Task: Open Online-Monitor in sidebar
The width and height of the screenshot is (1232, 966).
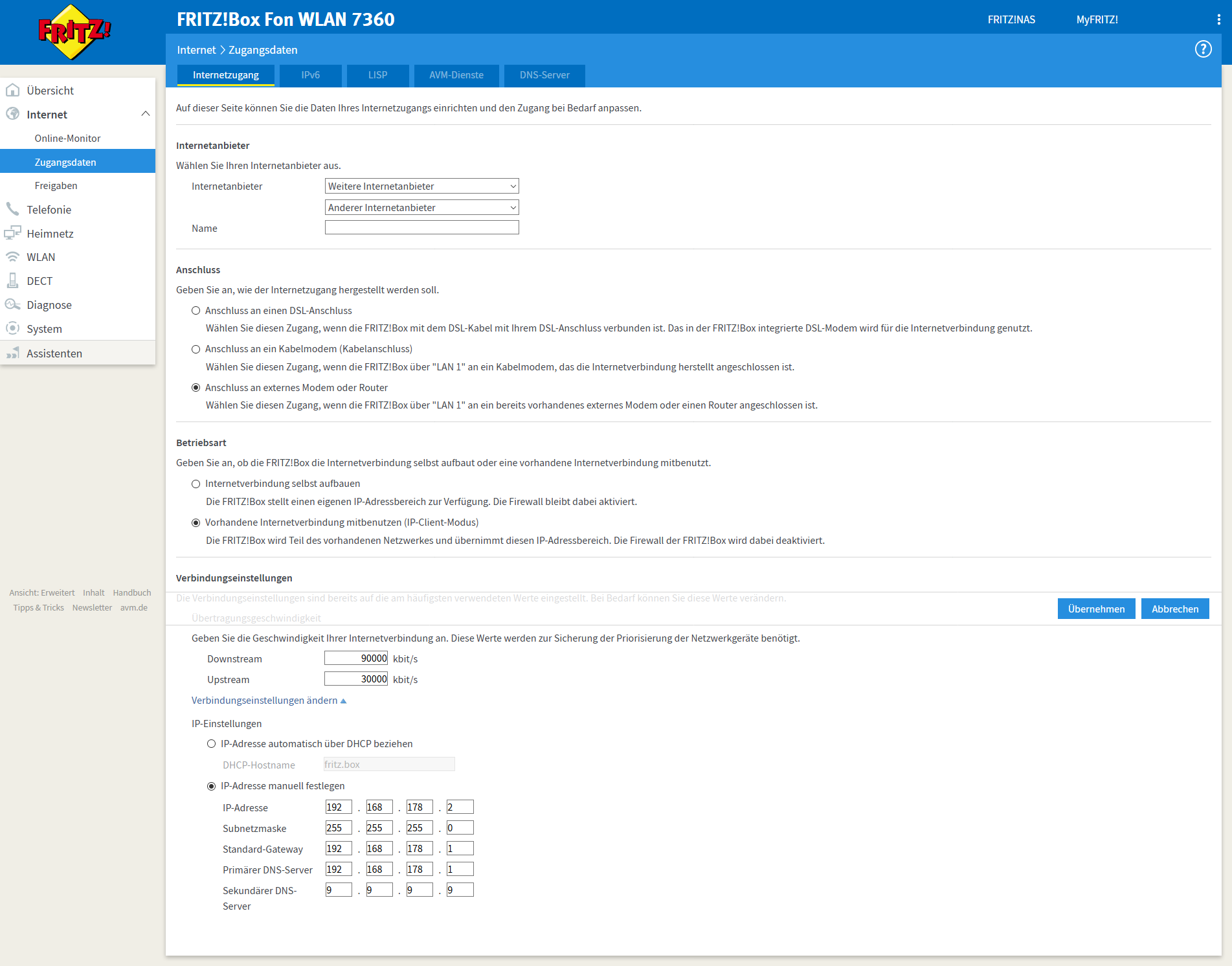Action: (x=78, y=138)
